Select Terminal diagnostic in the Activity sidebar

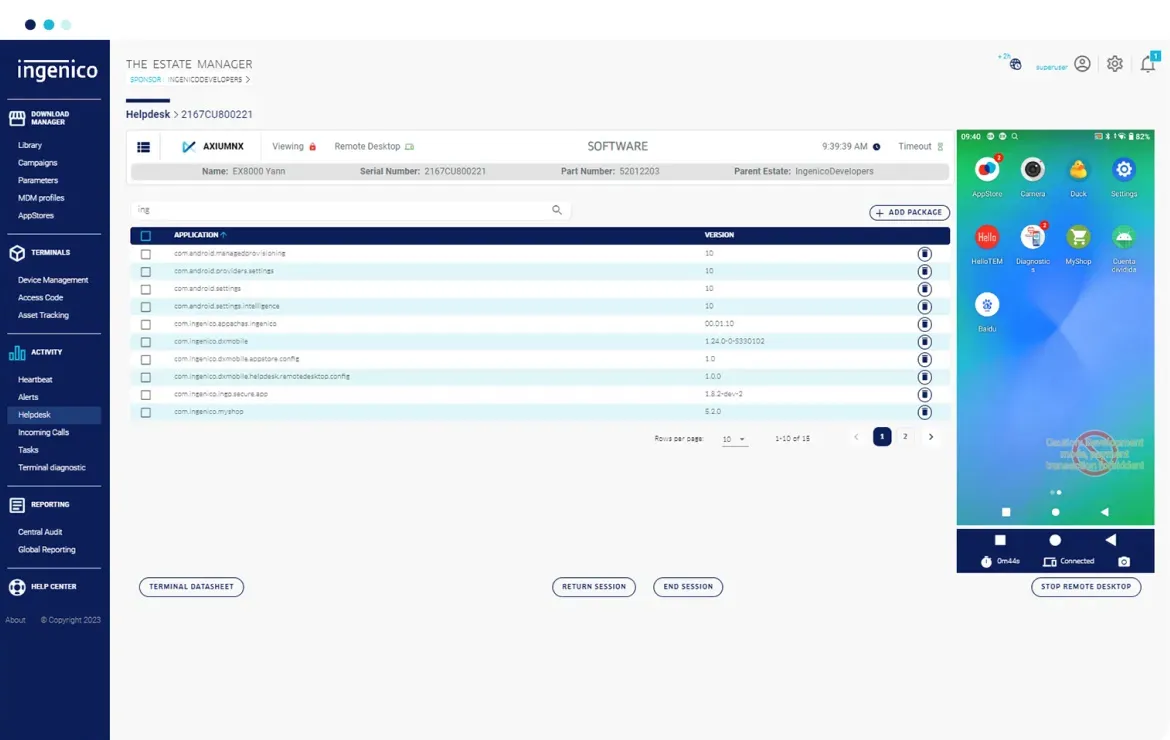[x=52, y=467]
